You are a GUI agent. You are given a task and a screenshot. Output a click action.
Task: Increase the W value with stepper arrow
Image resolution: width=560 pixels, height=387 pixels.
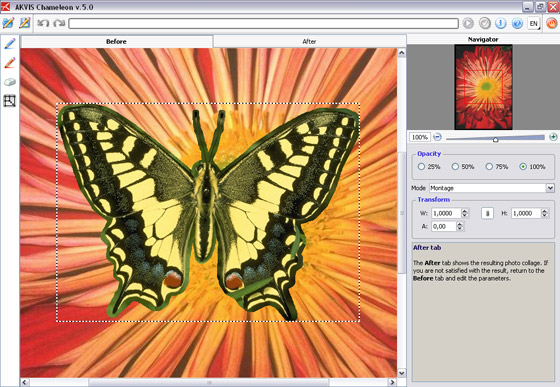(x=465, y=211)
